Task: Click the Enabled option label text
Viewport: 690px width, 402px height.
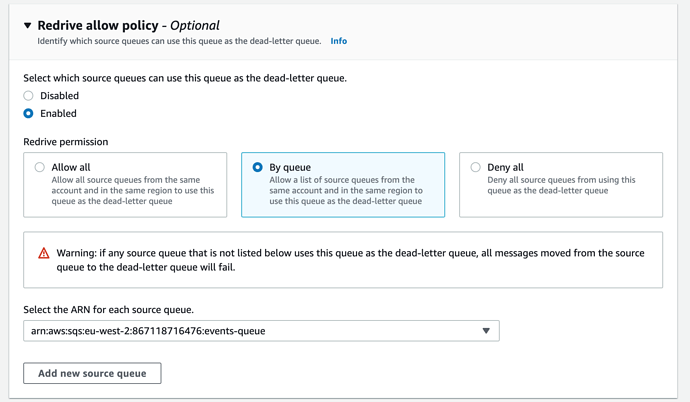Action: point(58,113)
